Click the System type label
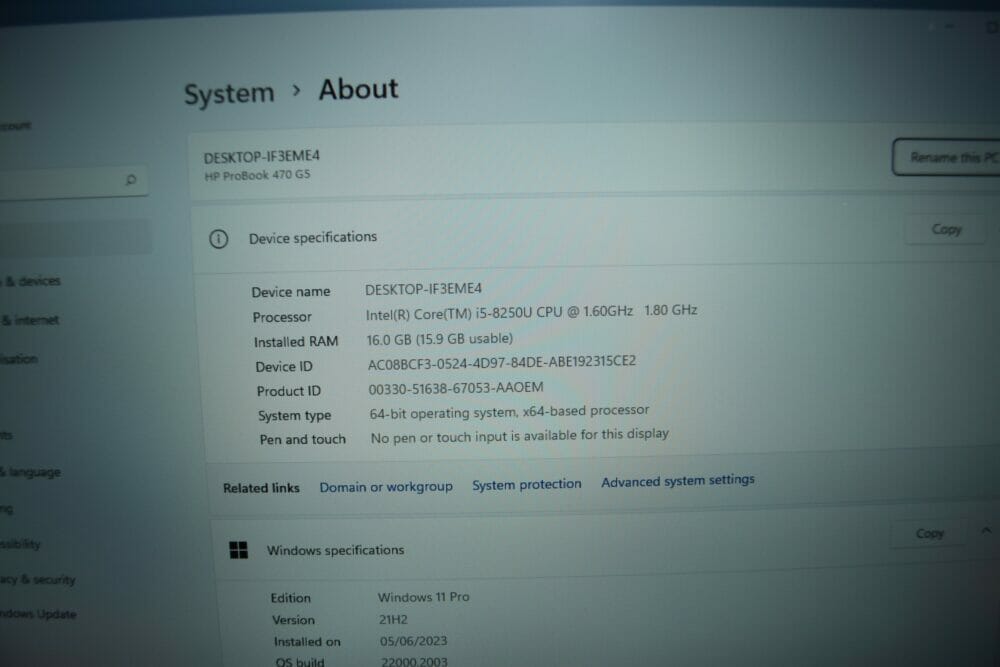Image resolution: width=1000 pixels, height=667 pixels. tap(295, 416)
